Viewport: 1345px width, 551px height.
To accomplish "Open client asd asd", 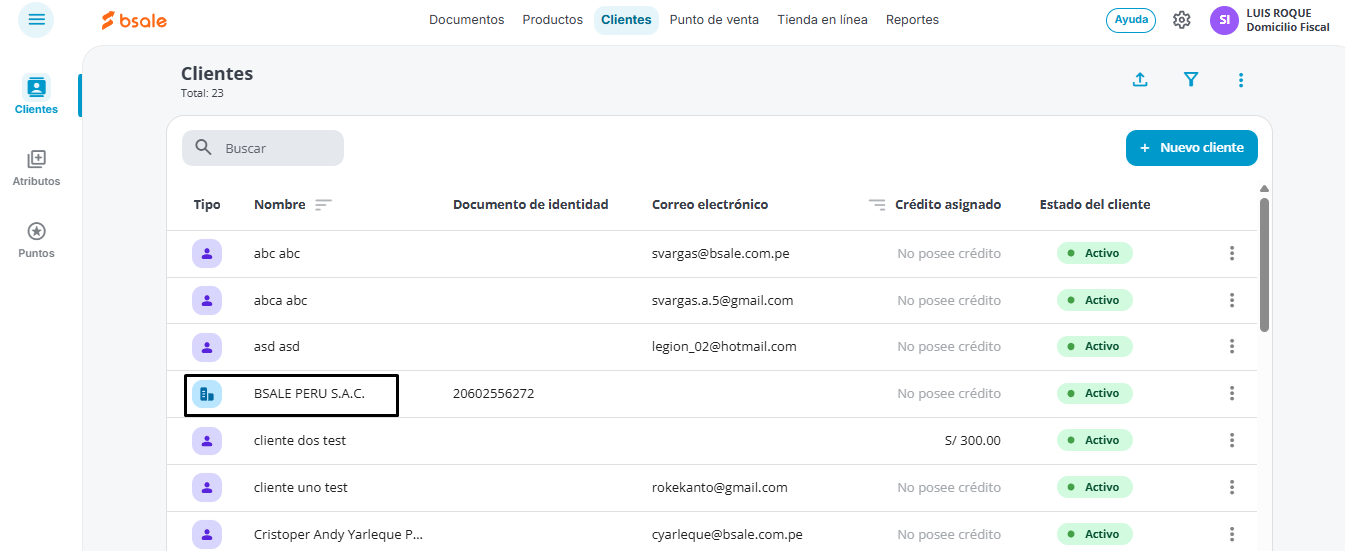I will point(277,347).
